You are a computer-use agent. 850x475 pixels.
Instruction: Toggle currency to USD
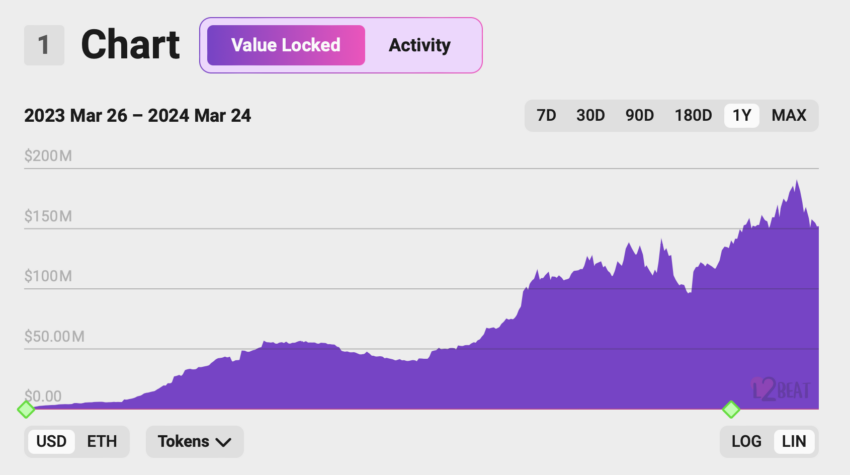51,441
